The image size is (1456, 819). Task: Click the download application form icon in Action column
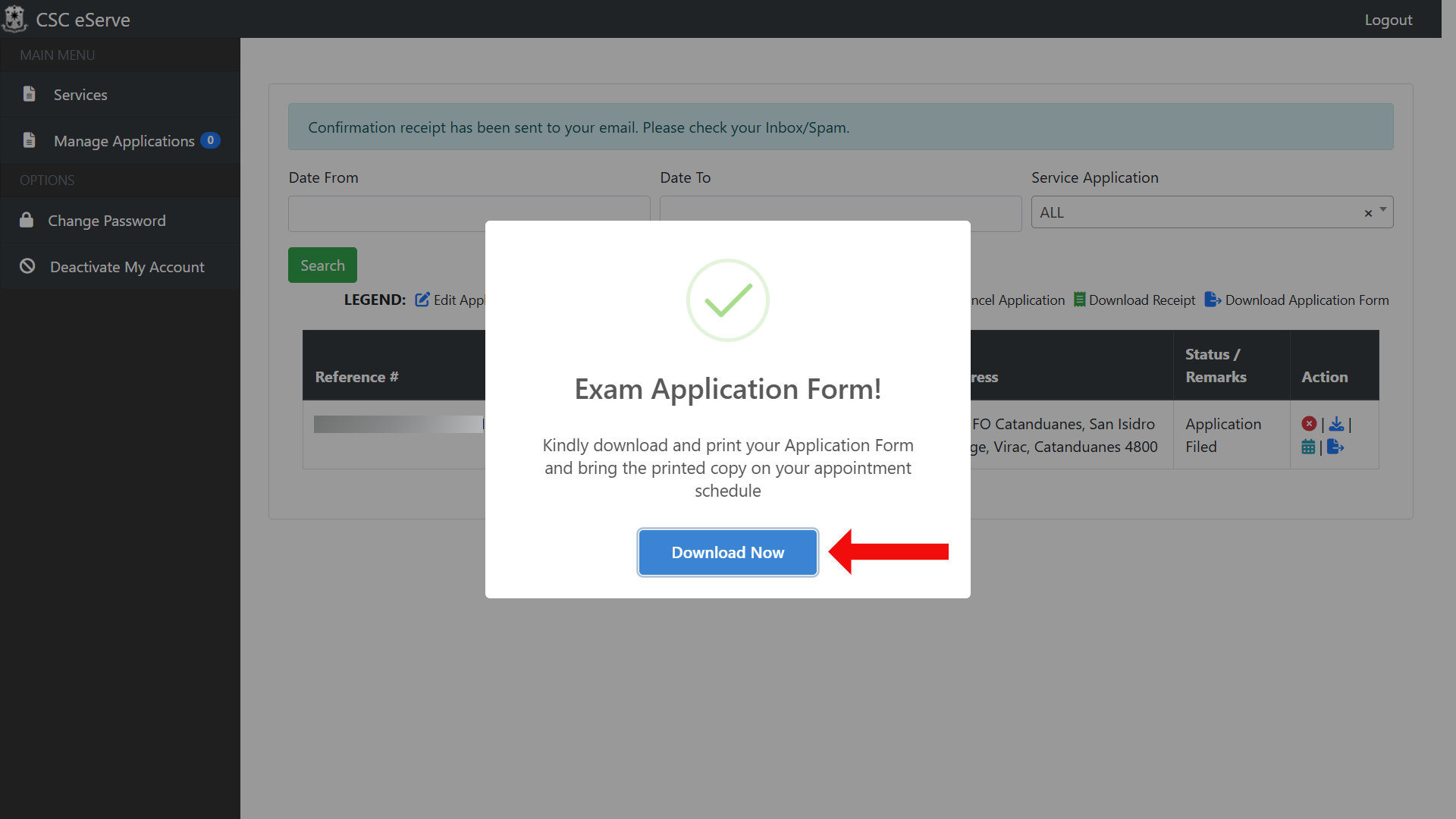pos(1335,447)
